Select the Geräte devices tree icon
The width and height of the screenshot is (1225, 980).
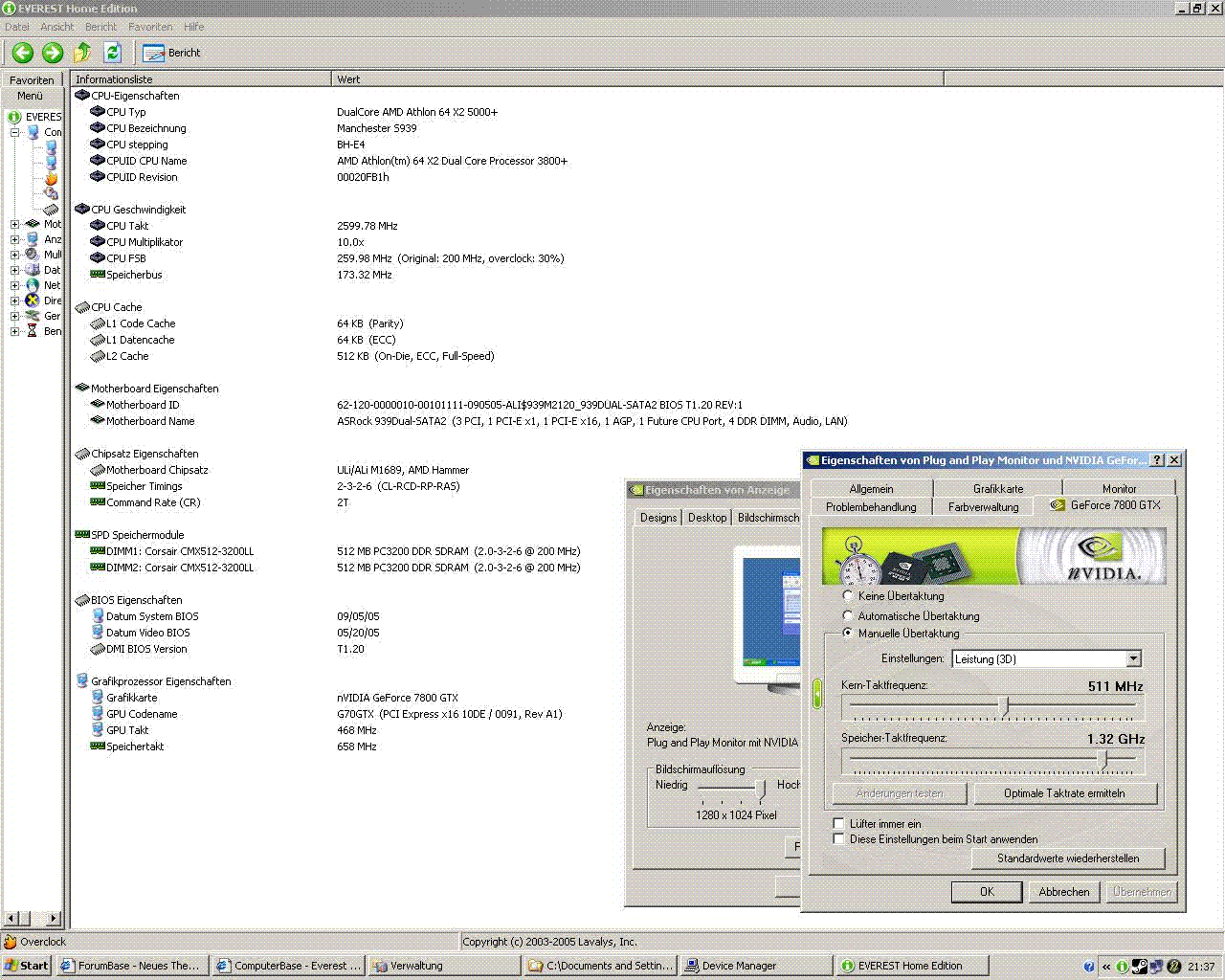[33, 316]
